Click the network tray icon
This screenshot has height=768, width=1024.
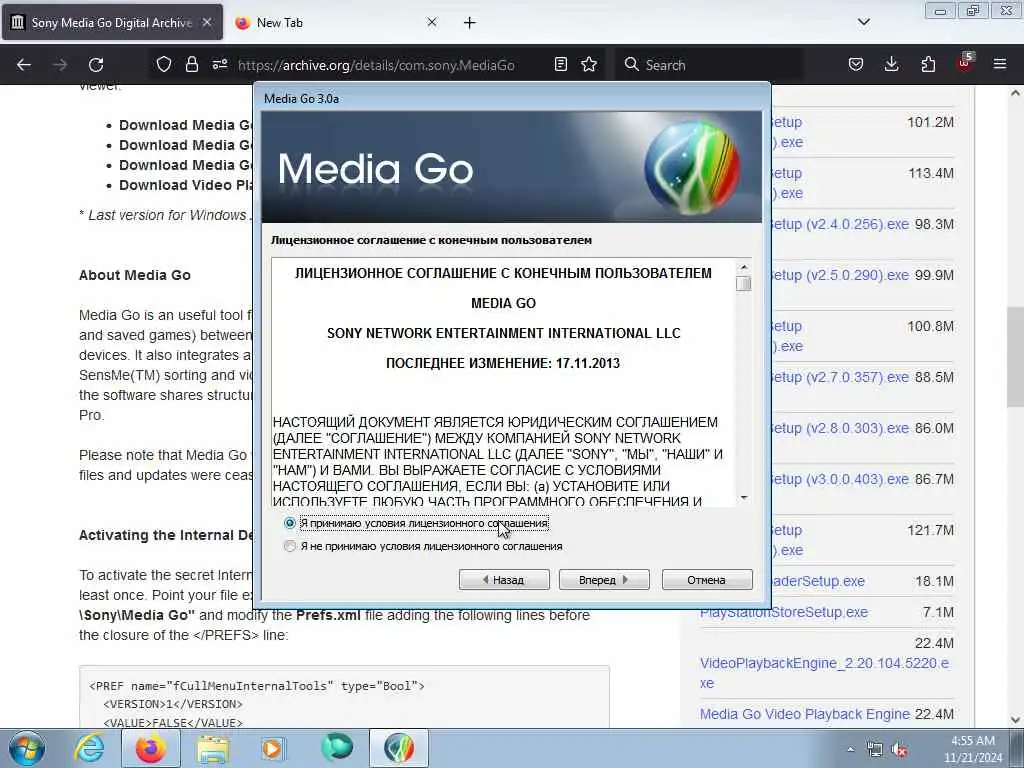[x=874, y=750]
